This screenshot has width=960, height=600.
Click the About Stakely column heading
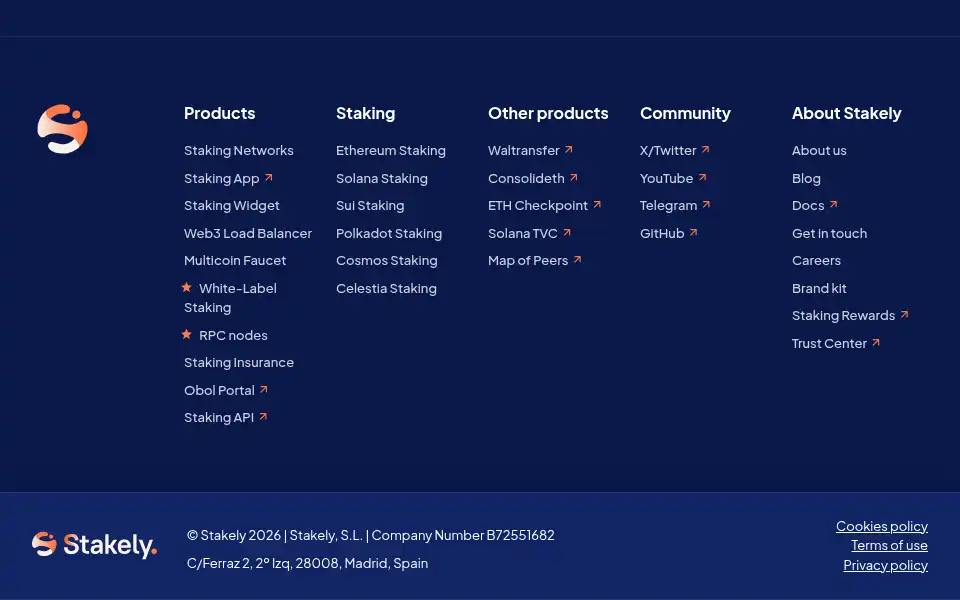pyautogui.click(x=846, y=113)
